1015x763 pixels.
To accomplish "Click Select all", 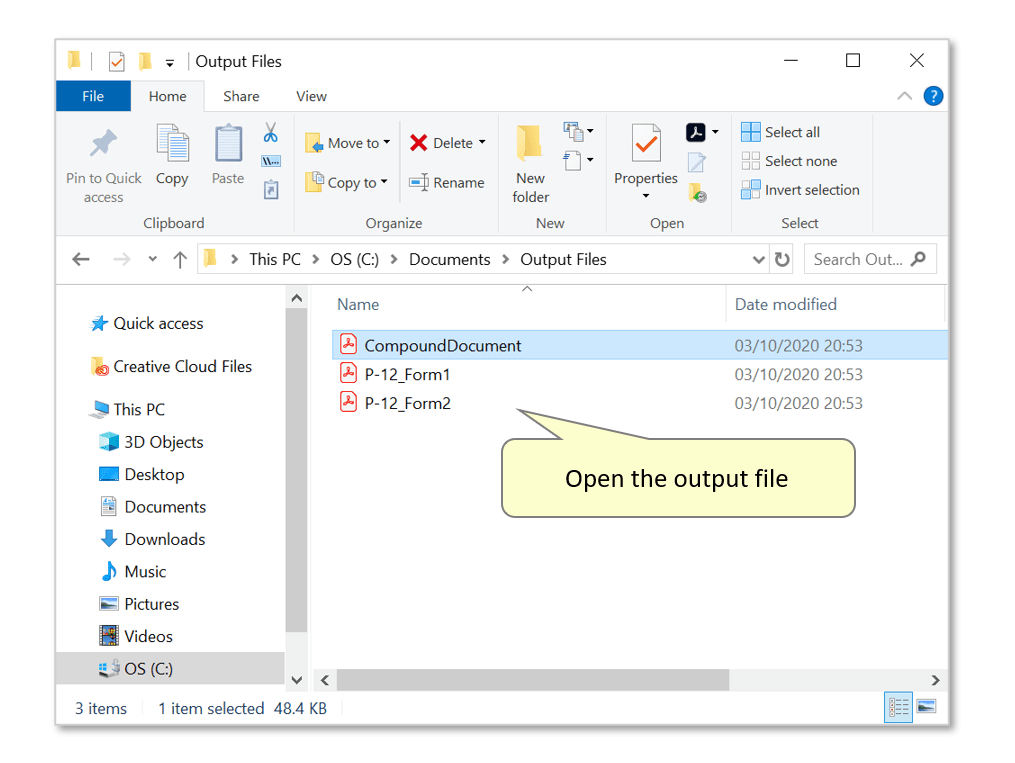I will 781,132.
